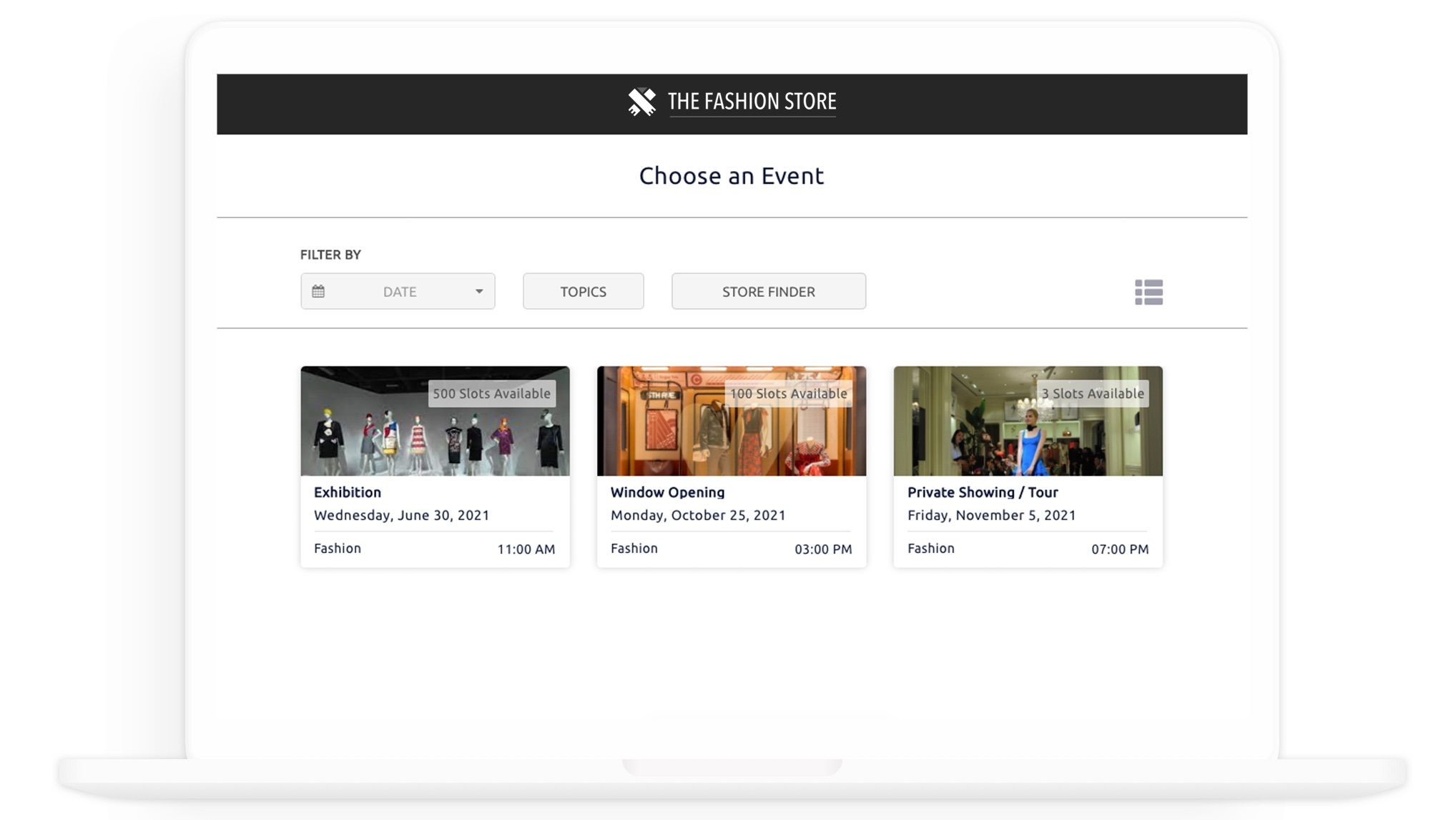Click the 3 Slots Available badge
This screenshot has height=820, width=1456.
point(1093,394)
